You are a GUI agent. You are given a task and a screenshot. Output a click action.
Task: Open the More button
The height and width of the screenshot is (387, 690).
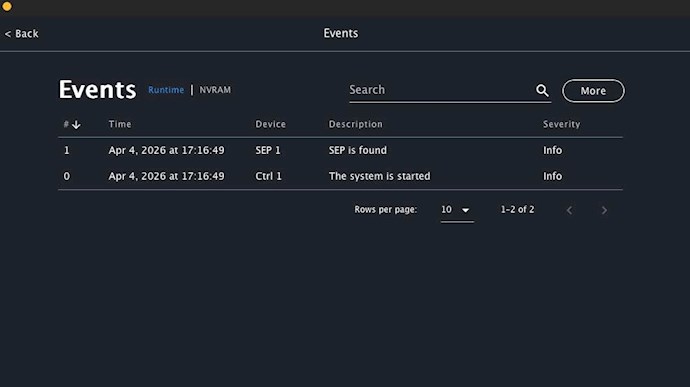click(x=593, y=91)
